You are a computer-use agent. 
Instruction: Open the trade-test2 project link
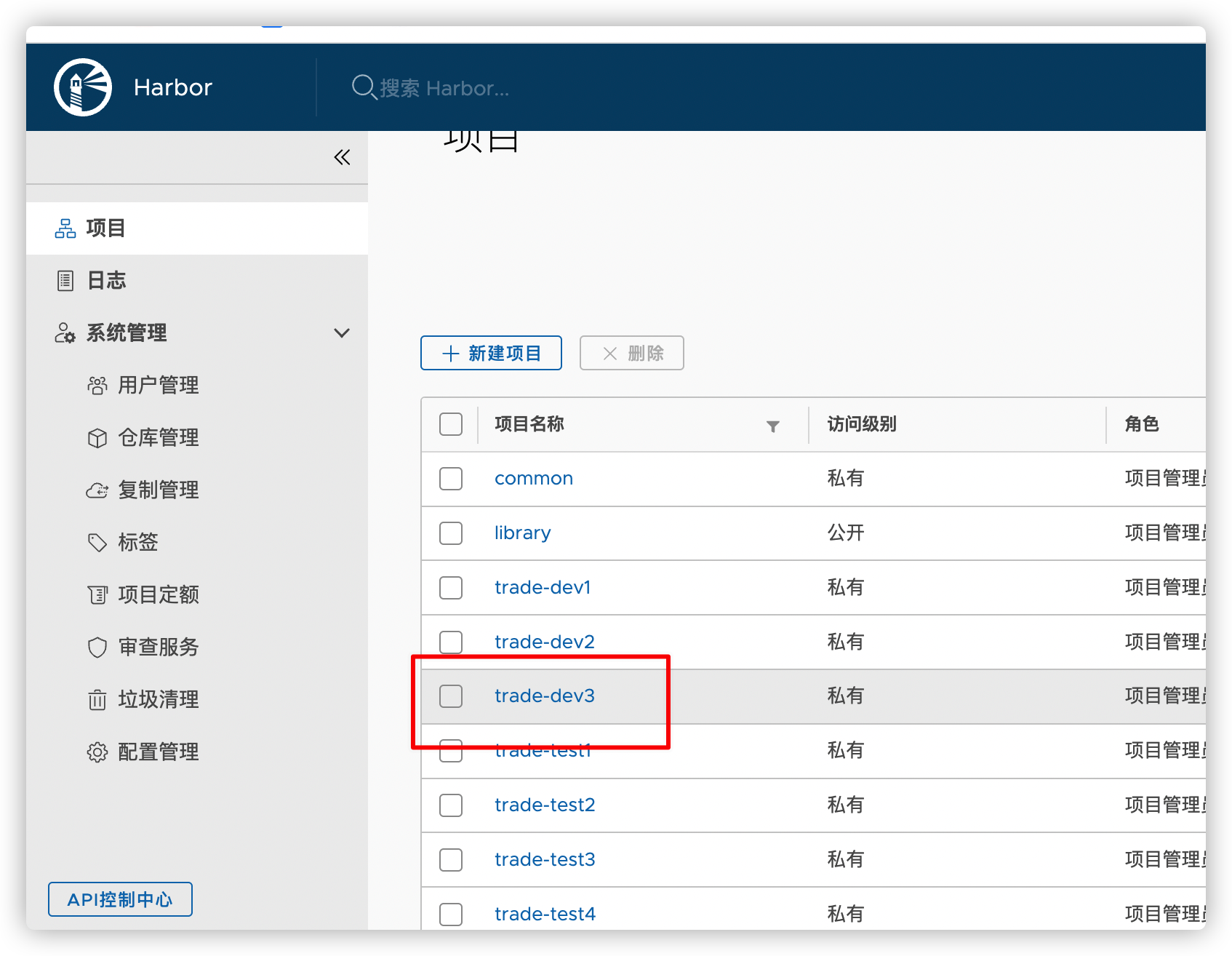[545, 805]
